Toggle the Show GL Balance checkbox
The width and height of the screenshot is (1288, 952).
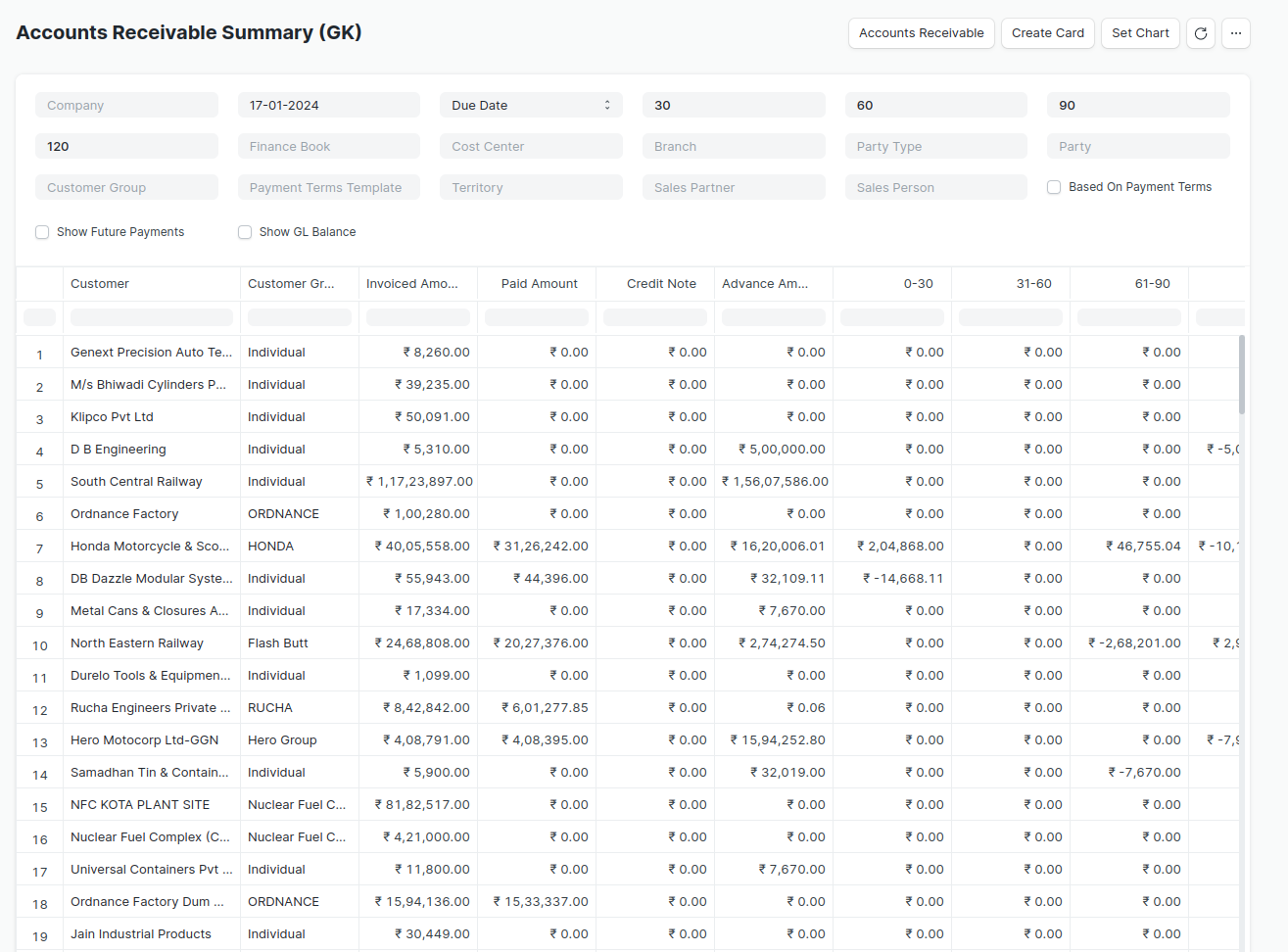click(245, 232)
